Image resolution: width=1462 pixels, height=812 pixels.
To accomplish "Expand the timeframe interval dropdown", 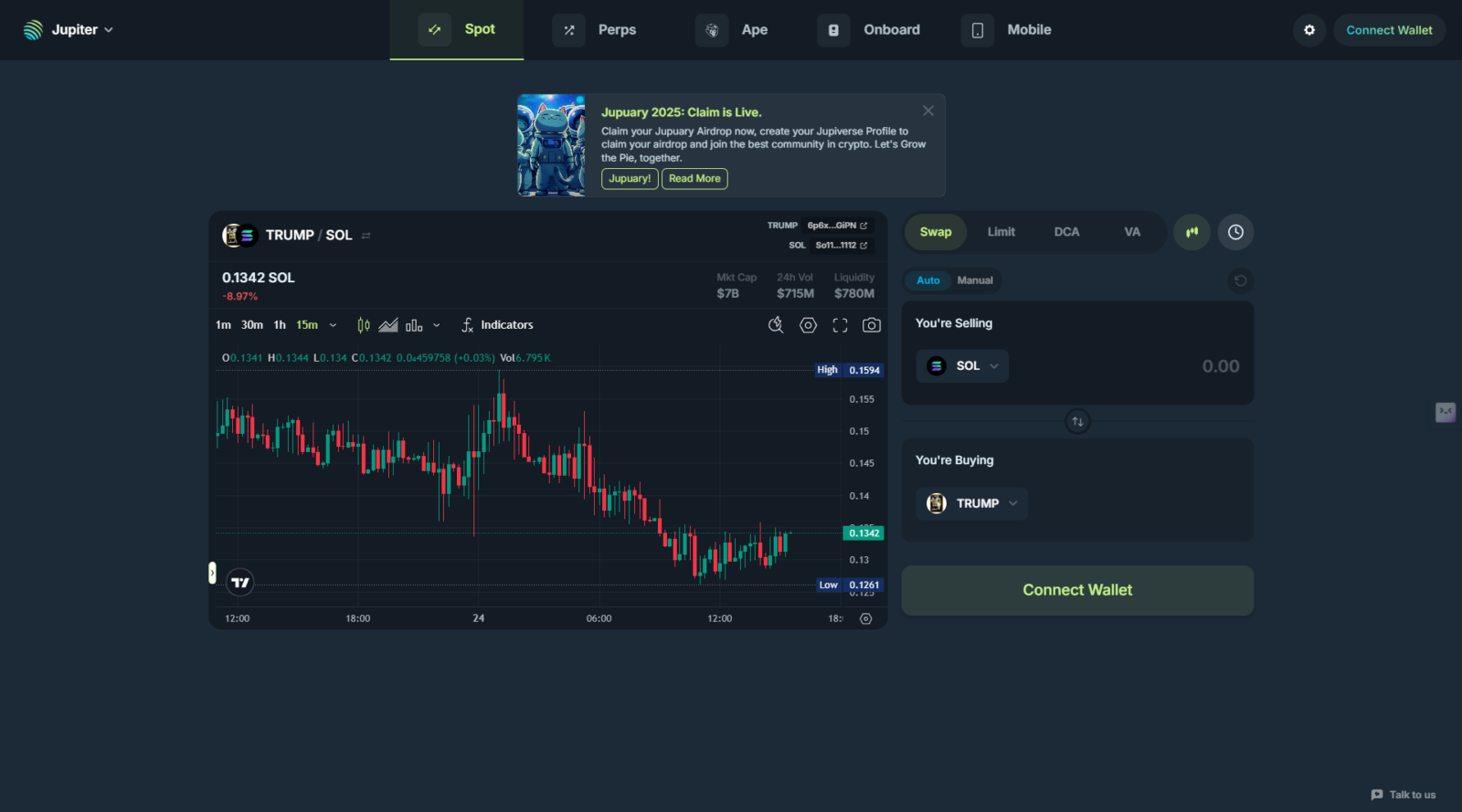I will (x=333, y=325).
